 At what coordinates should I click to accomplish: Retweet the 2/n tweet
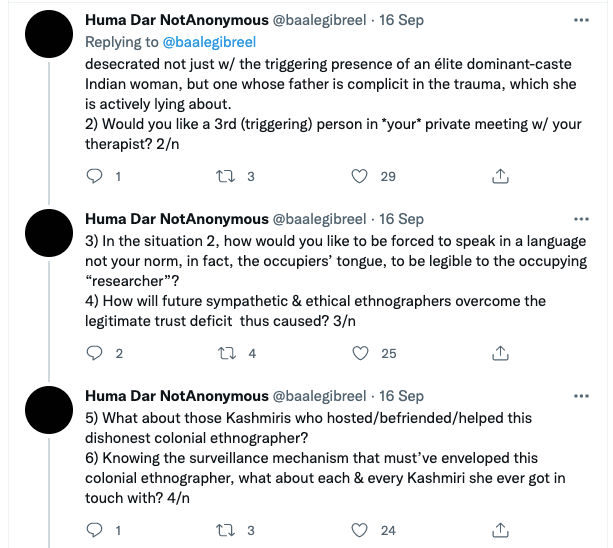[x=227, y=176]
